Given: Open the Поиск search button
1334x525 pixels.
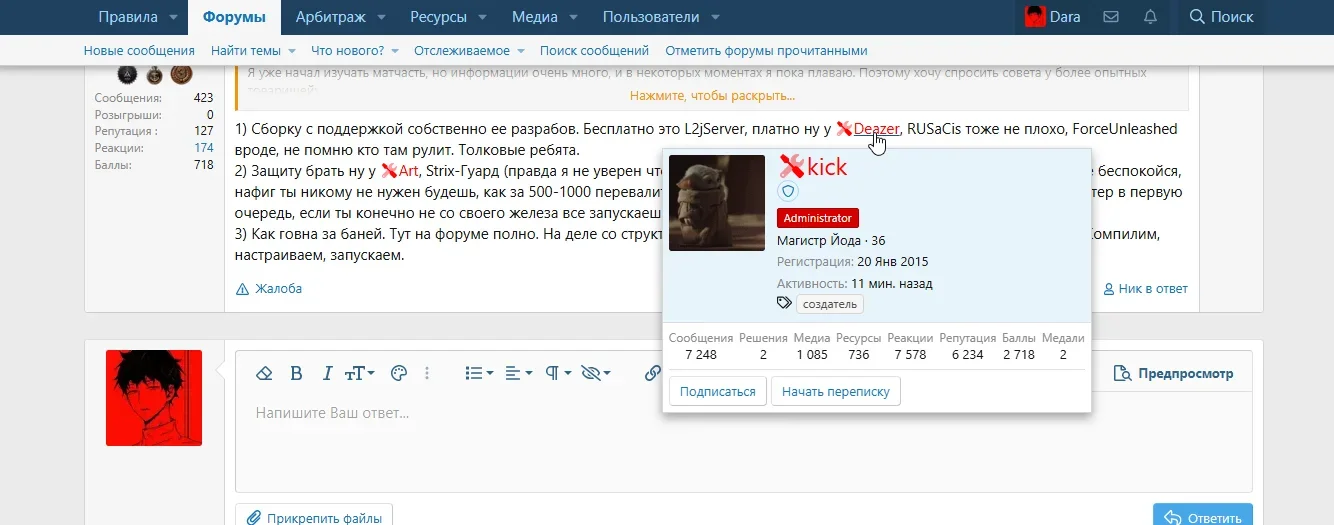Looking at the screenshot, I should click(x=1221, y=17).
